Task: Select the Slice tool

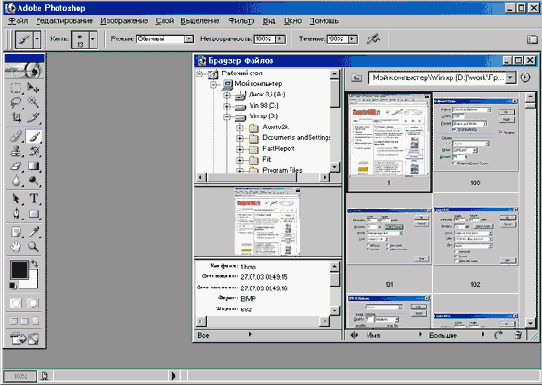Action: coord(34,118)
